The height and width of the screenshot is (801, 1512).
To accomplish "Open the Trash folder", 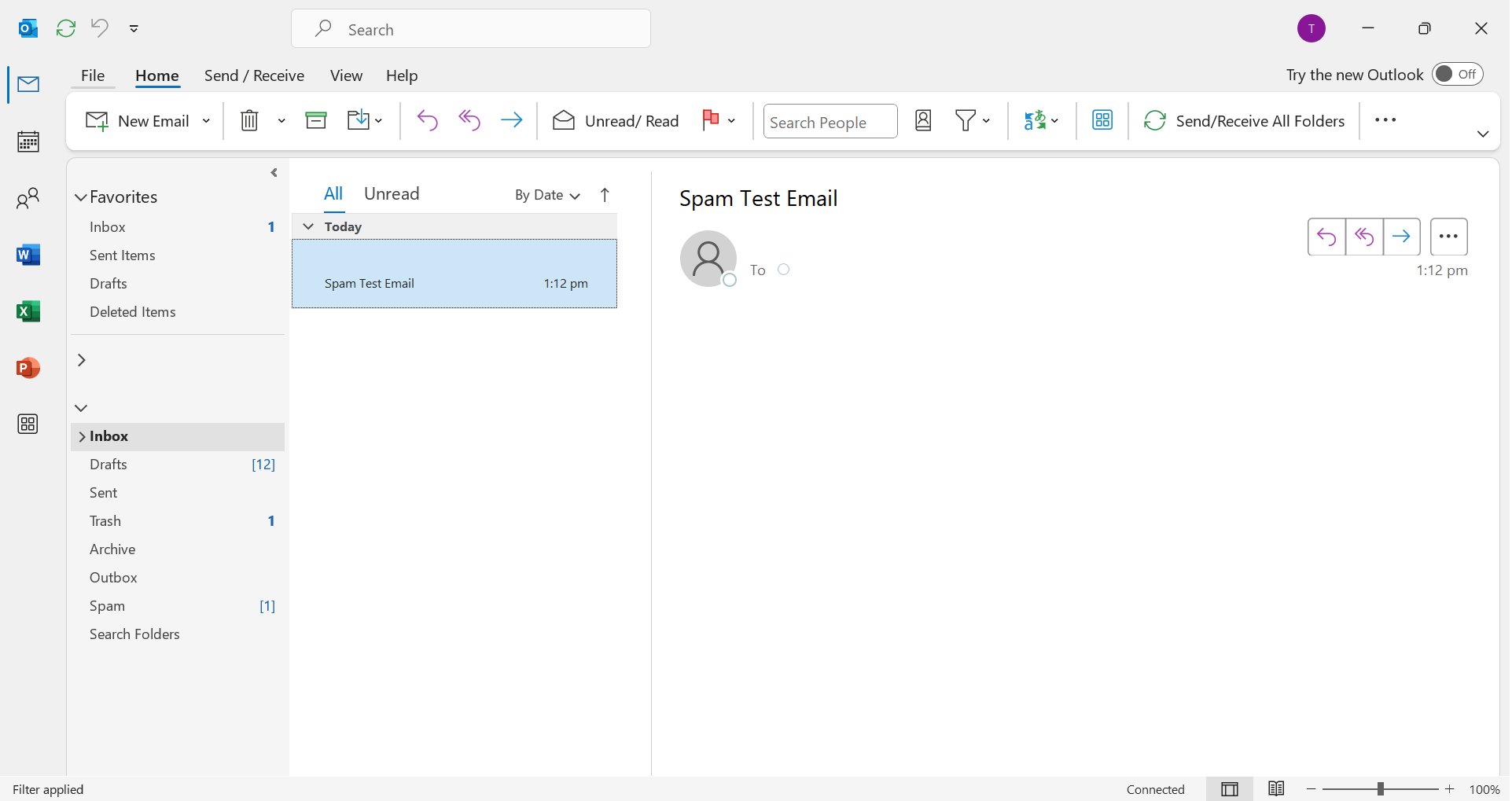I will click(x=179, y=521).
